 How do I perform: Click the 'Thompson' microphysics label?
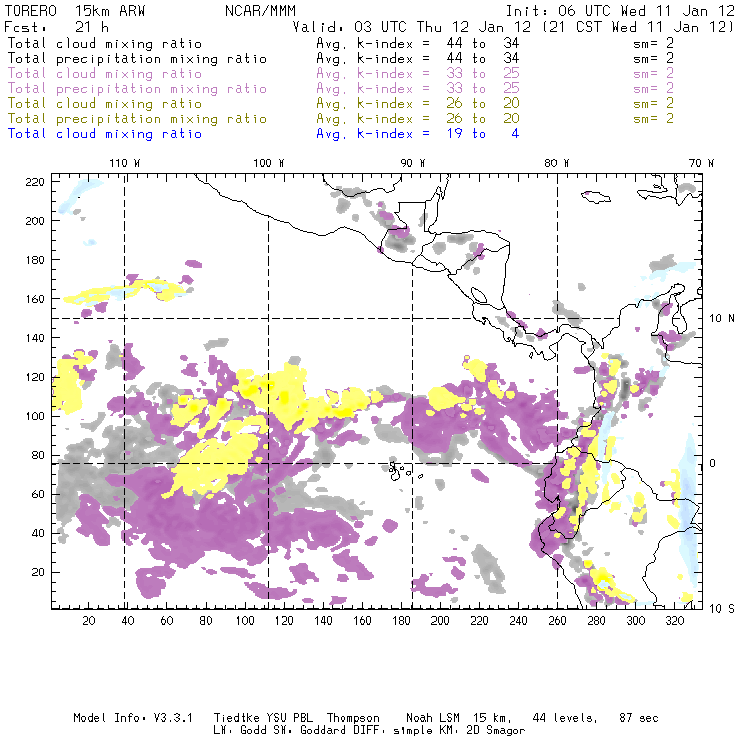click(x=353, y=718)
